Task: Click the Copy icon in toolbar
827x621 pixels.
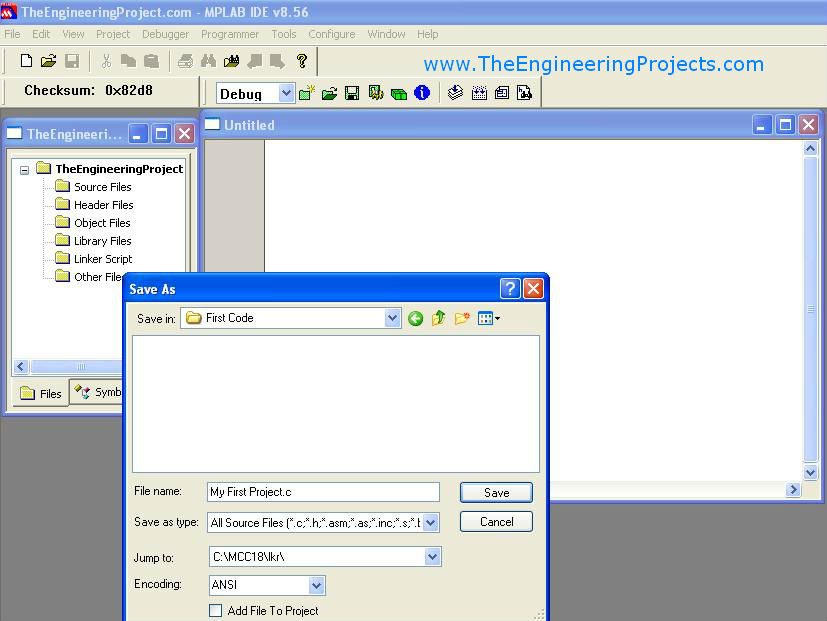Action: tap(128, 61)
